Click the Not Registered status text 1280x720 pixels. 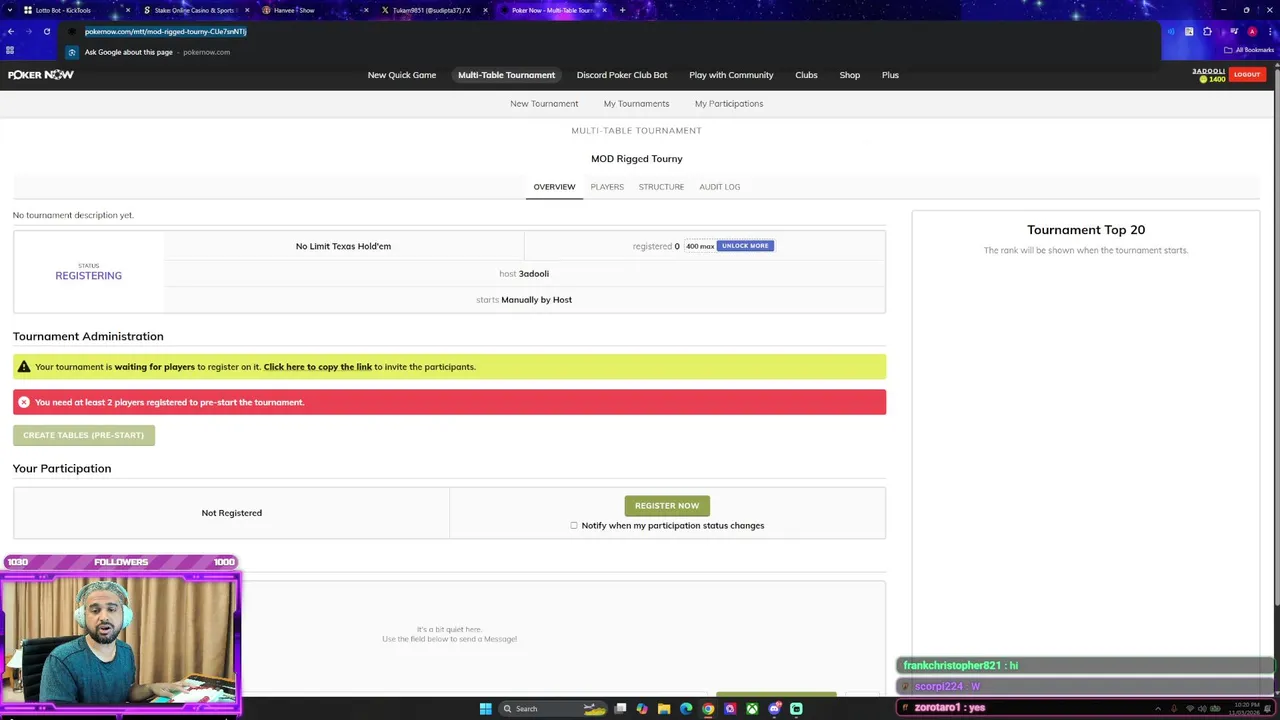point(231,513)
